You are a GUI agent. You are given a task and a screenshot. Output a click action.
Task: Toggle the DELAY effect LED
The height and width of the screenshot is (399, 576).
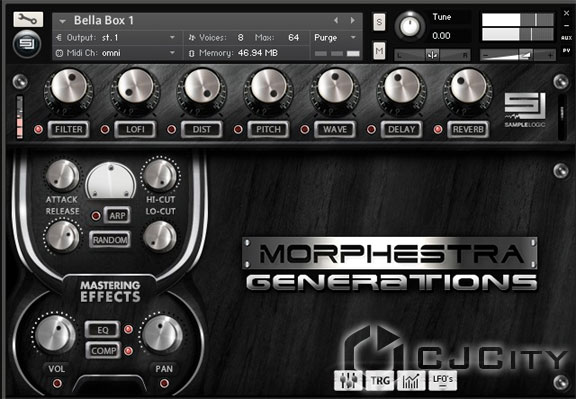[x=371, y=129]
